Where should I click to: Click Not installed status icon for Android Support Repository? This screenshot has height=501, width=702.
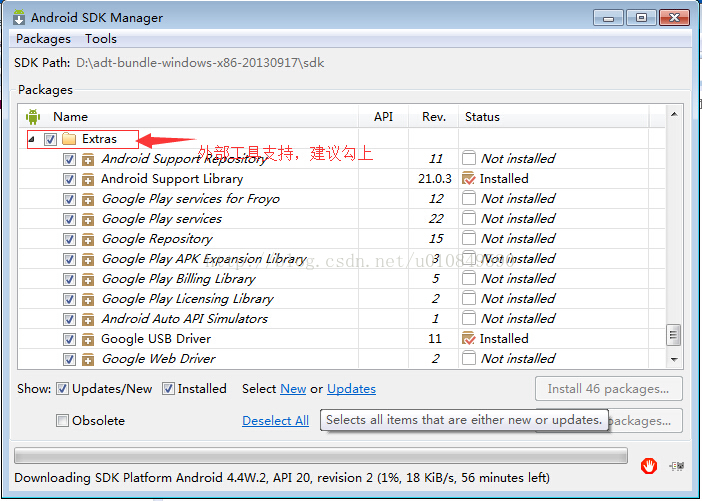click(469, 158)
